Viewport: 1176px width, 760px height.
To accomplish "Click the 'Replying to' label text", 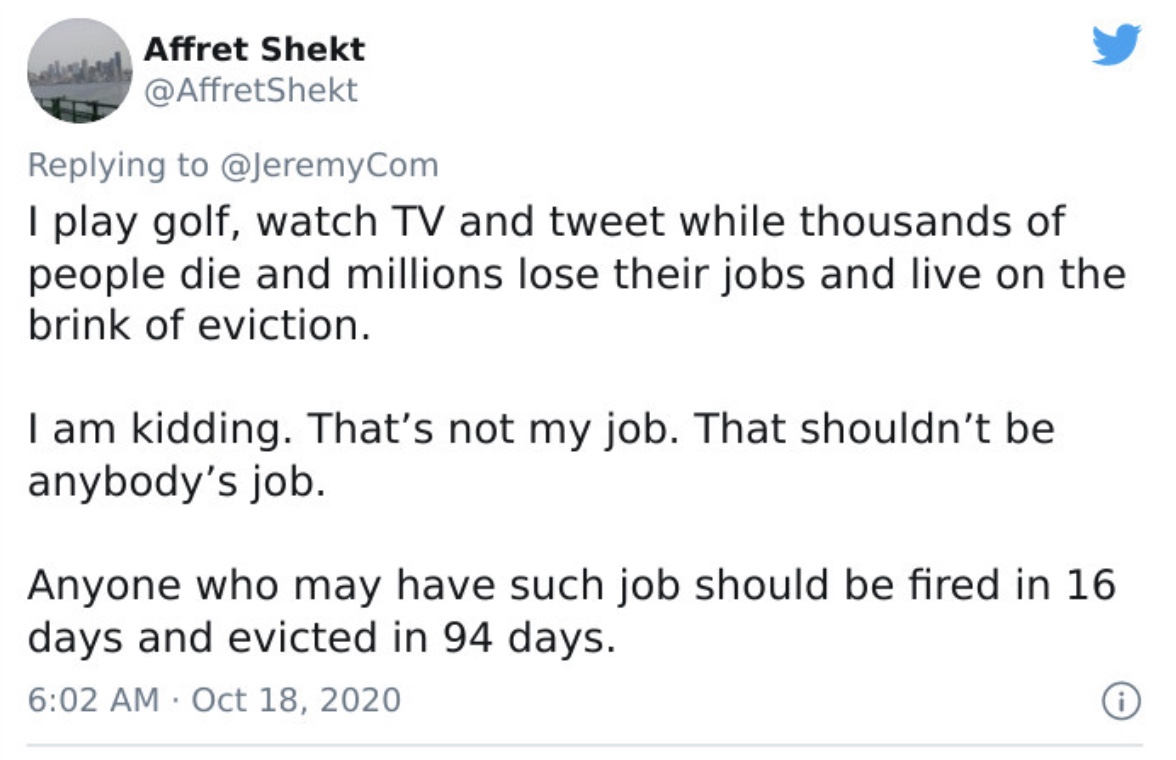I will 118,165.
